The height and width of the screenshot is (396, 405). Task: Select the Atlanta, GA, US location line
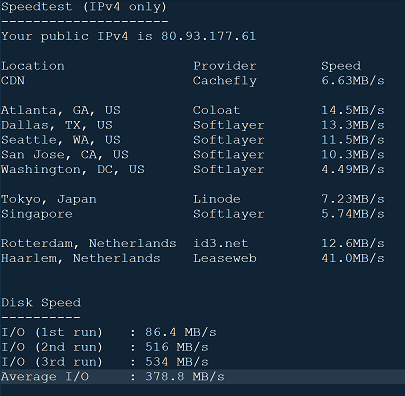[61, 111]
